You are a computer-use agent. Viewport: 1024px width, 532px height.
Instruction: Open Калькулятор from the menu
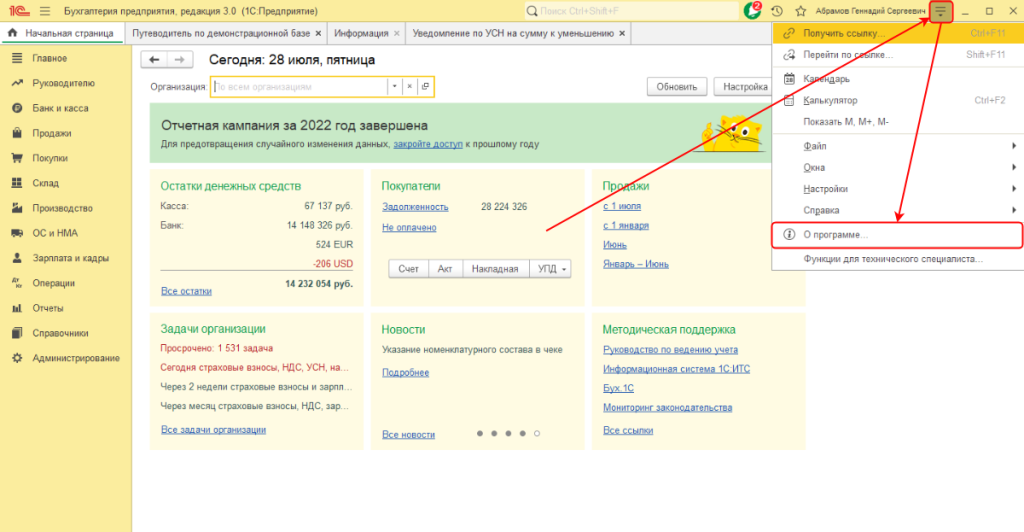tap(898, 101)
